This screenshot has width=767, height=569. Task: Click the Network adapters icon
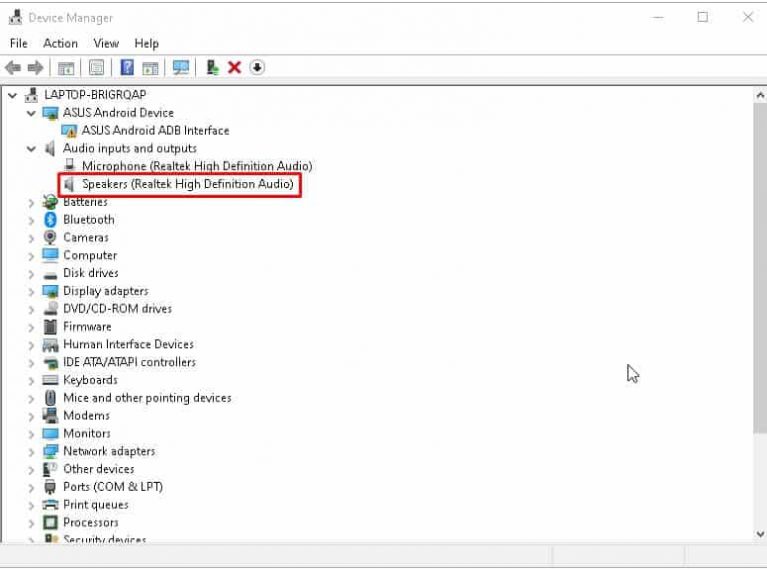50,451
